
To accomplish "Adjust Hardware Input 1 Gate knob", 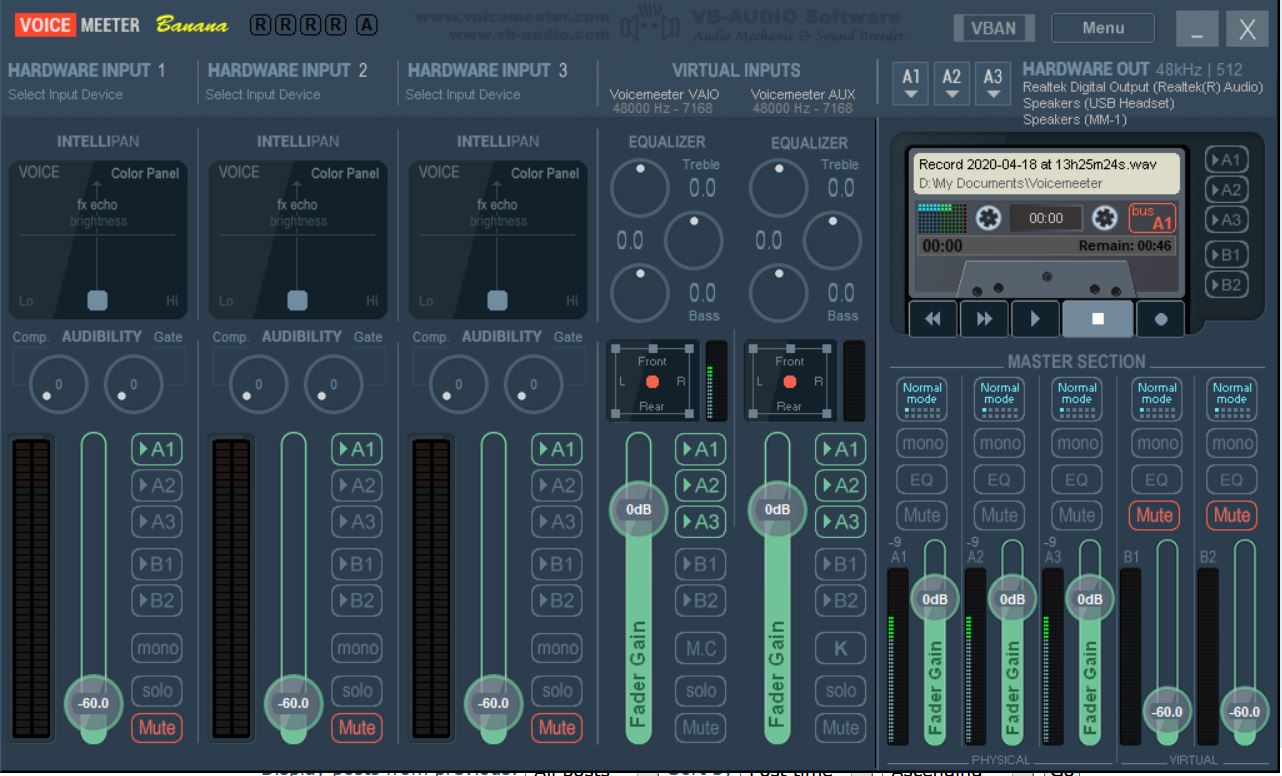I will pyautogui.click(x=133, y=384).
